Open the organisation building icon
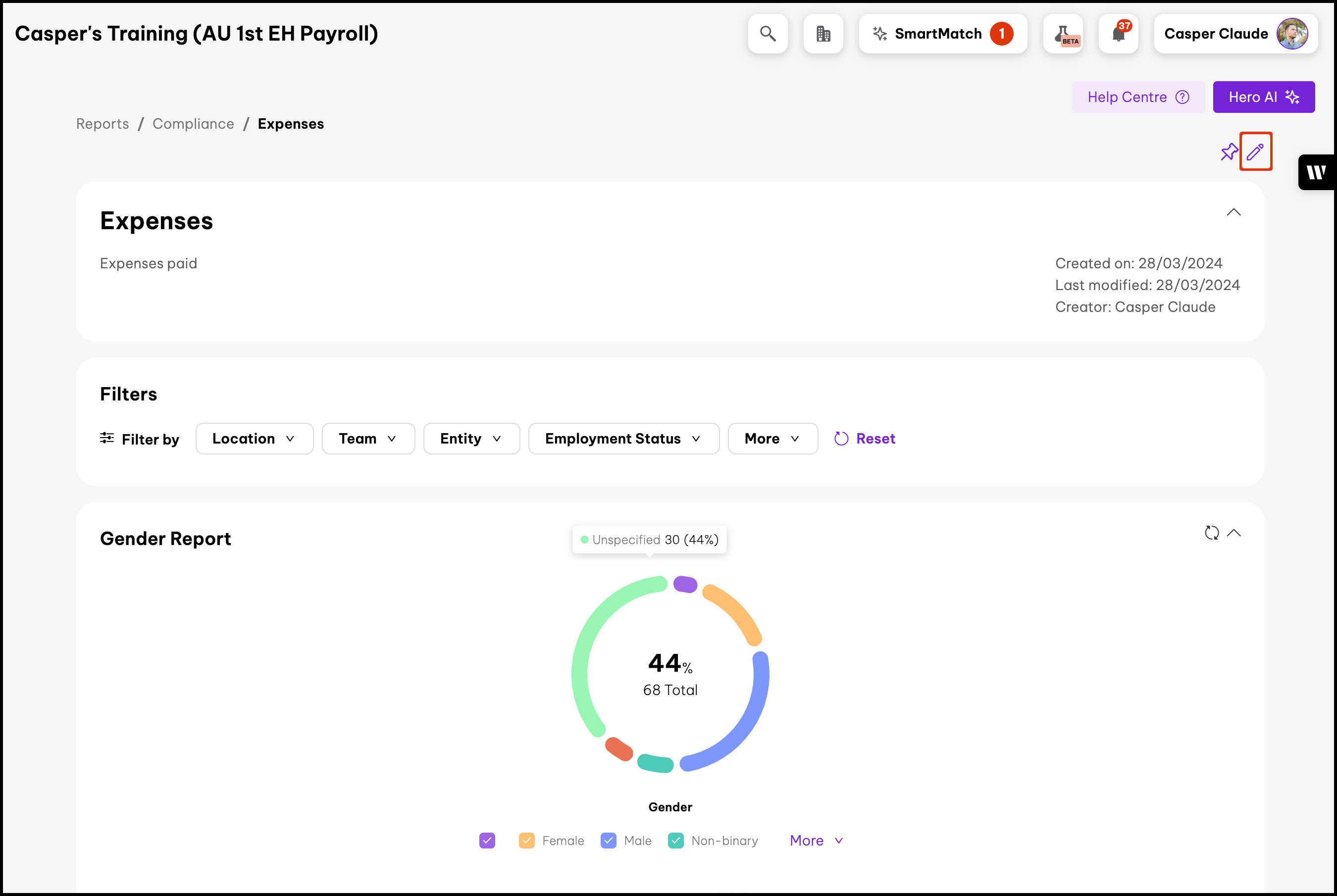The image size is (1337, 896). (823, 34)
